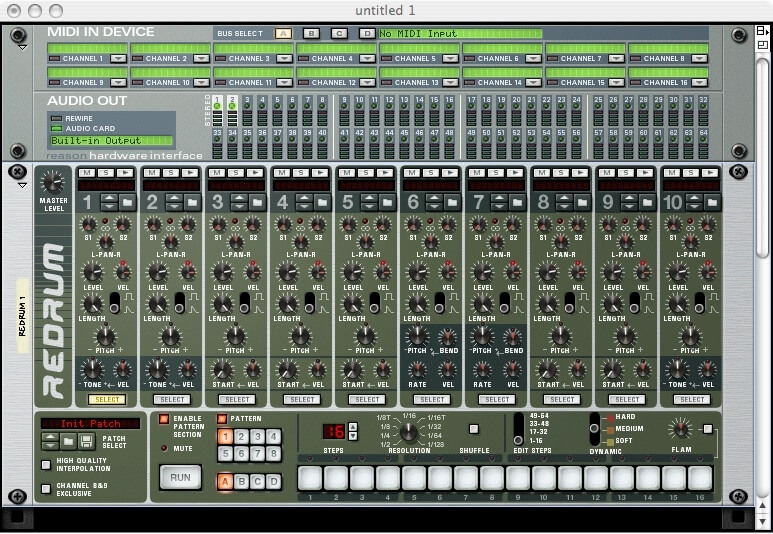Open Channel 1 MIDI dropdown
Image resolution: width=773 pixels, height=534 pixels.
coord(118,59)
